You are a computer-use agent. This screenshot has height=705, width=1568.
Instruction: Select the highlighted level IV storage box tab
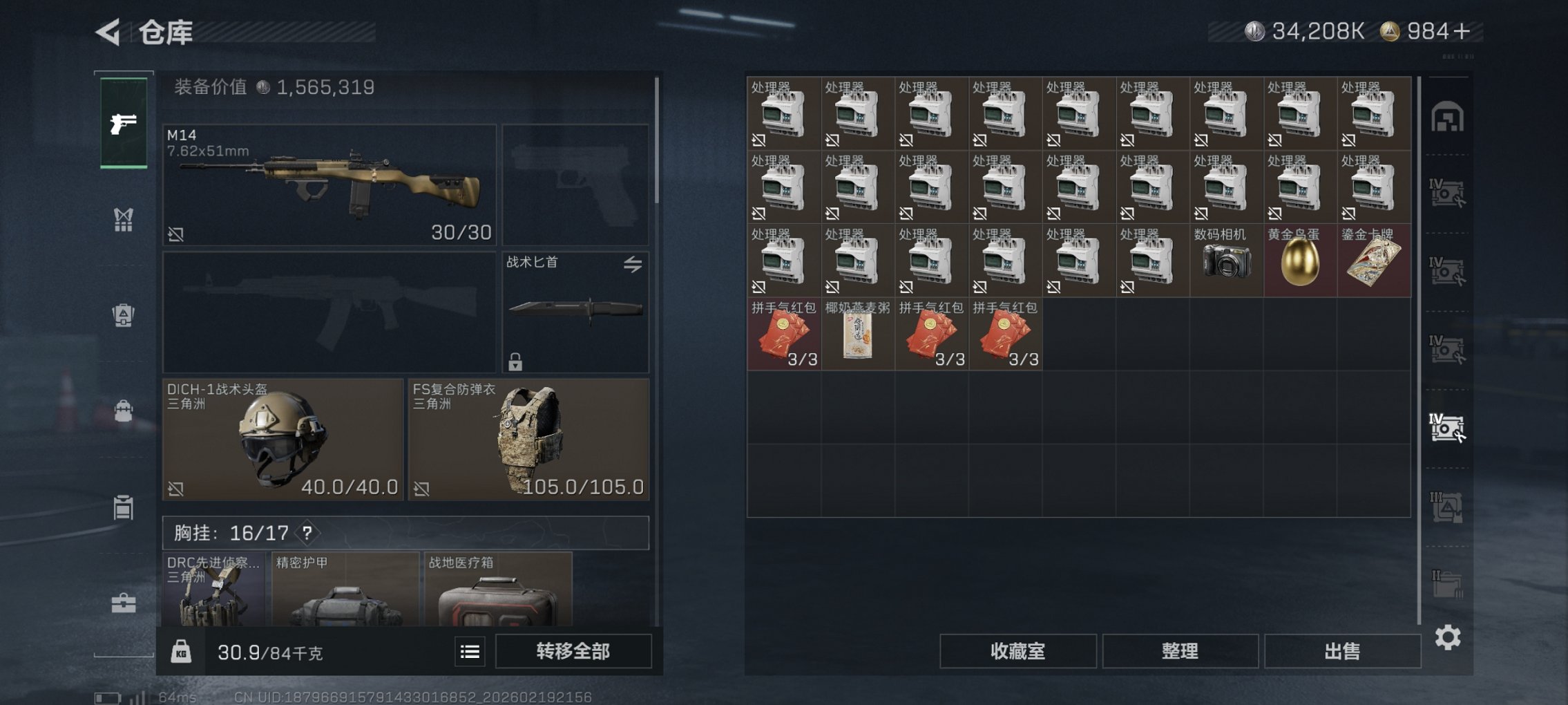point(1446,427)
